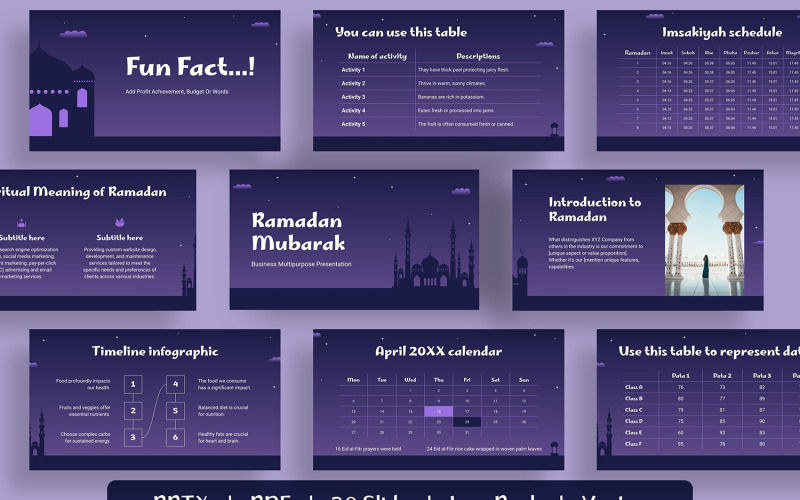Screen dimensions: 800x500
Task: Click the "April 20XX calendar" heading
Action: pos(438,352)
